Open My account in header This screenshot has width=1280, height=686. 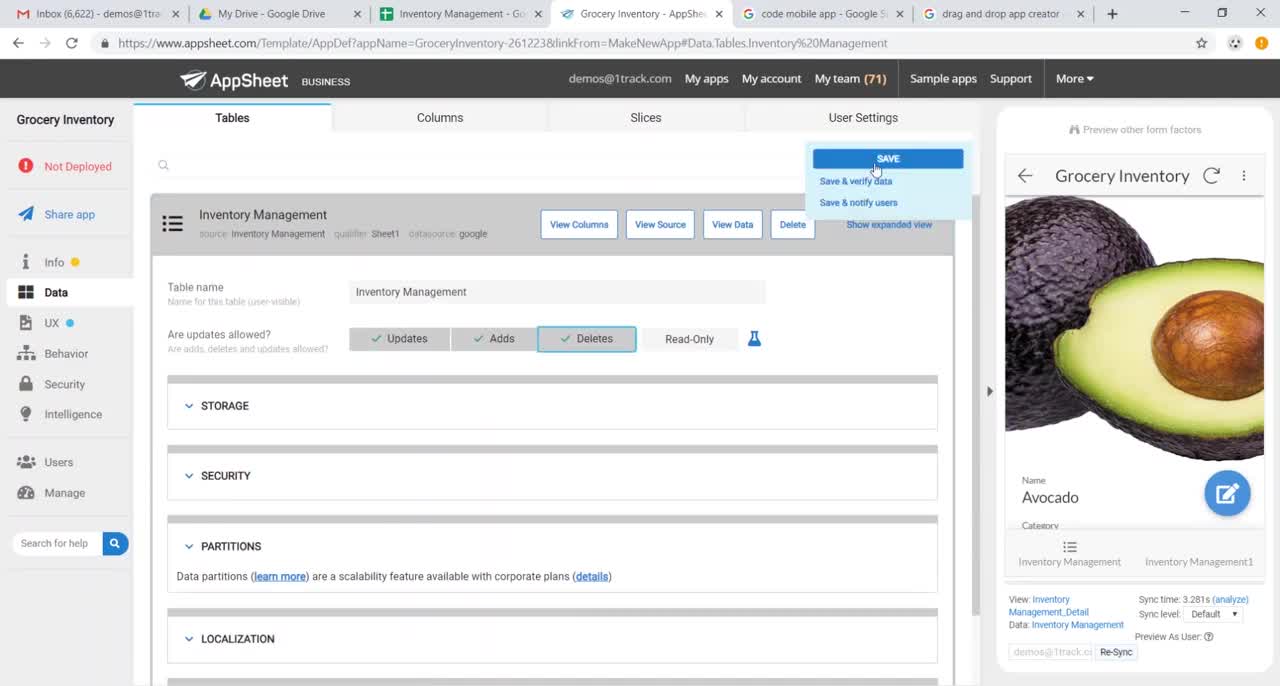click(x=771, y=79)
